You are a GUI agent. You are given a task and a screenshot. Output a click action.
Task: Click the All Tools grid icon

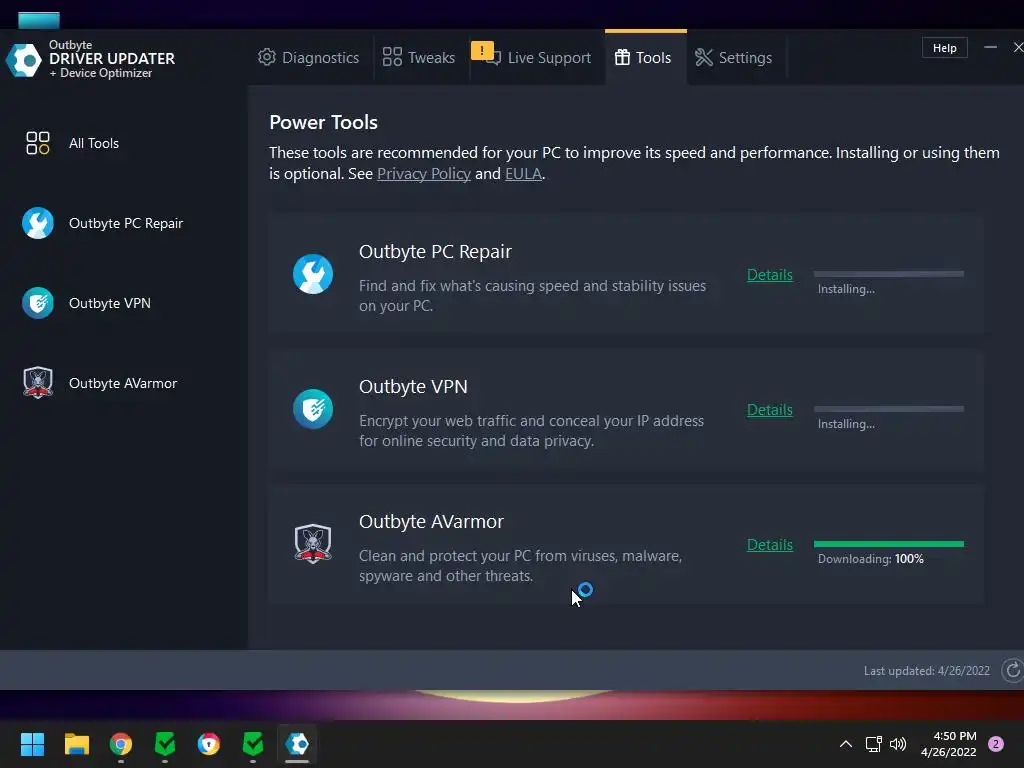pyautogui.click(x=38, y=143)
